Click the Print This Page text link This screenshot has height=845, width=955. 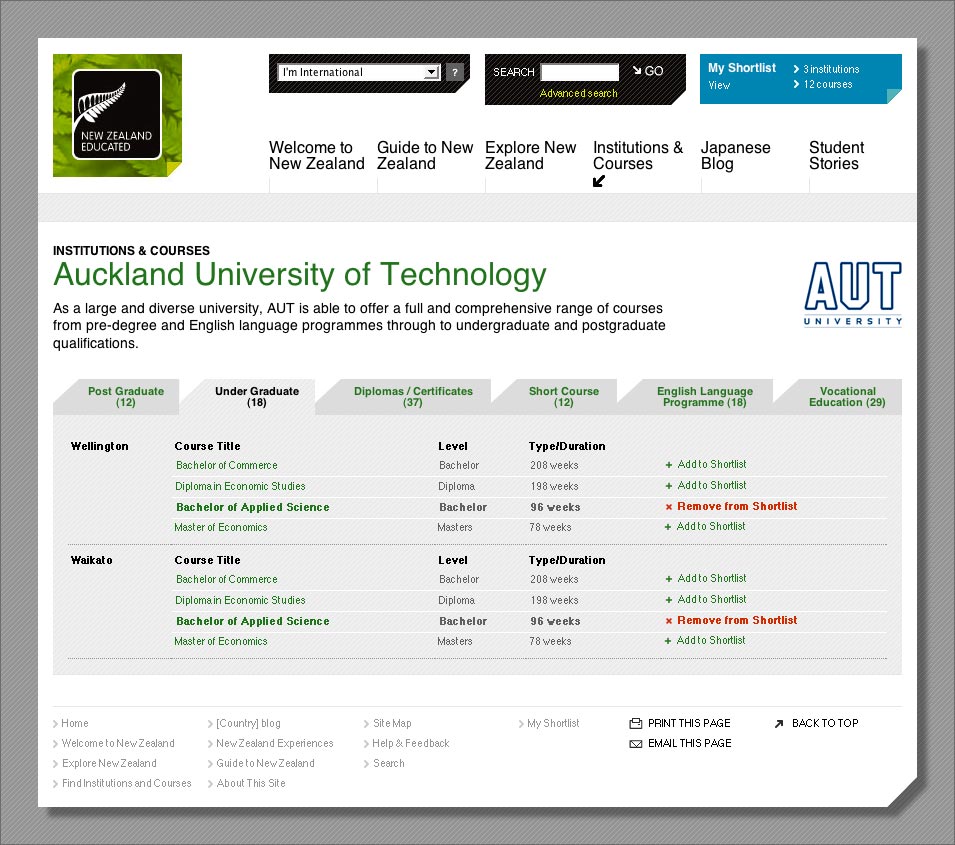coord(689,723)
